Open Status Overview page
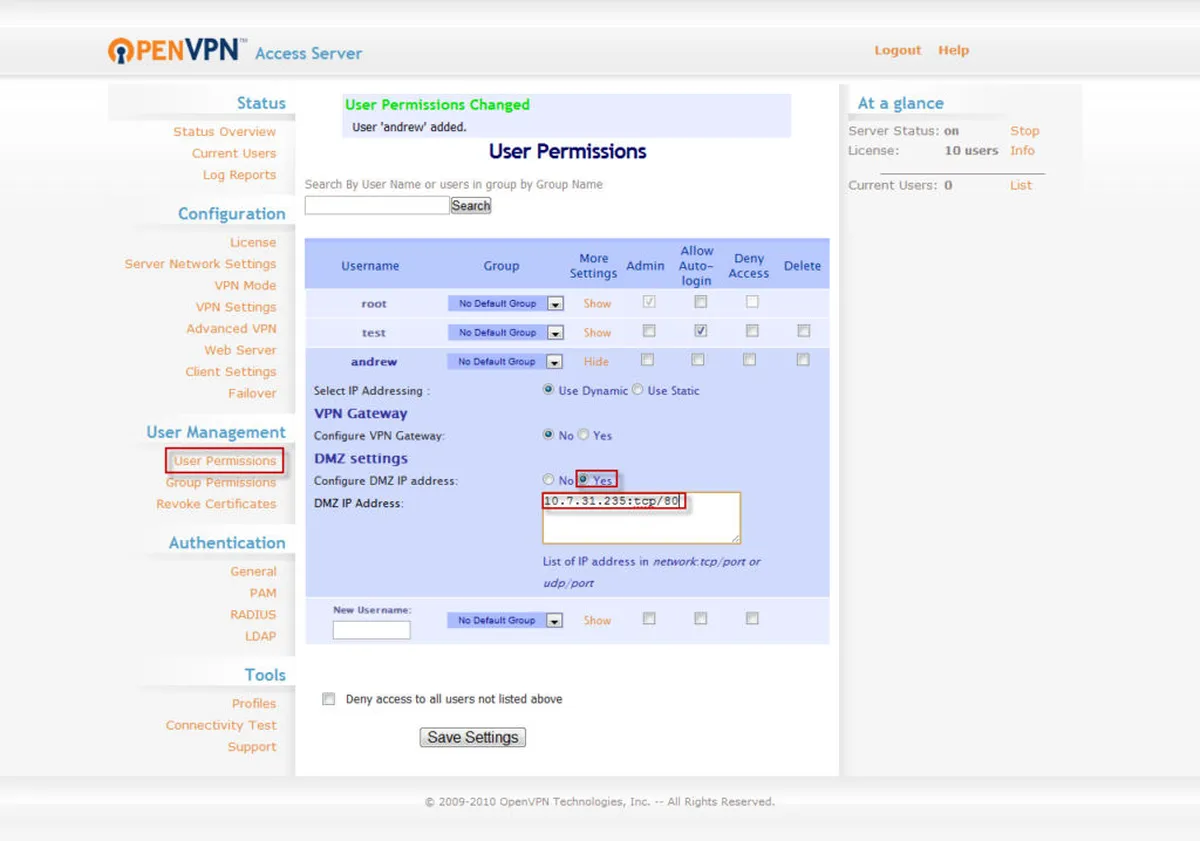This screenshot has height=841, width=1200. pos(224,132)
